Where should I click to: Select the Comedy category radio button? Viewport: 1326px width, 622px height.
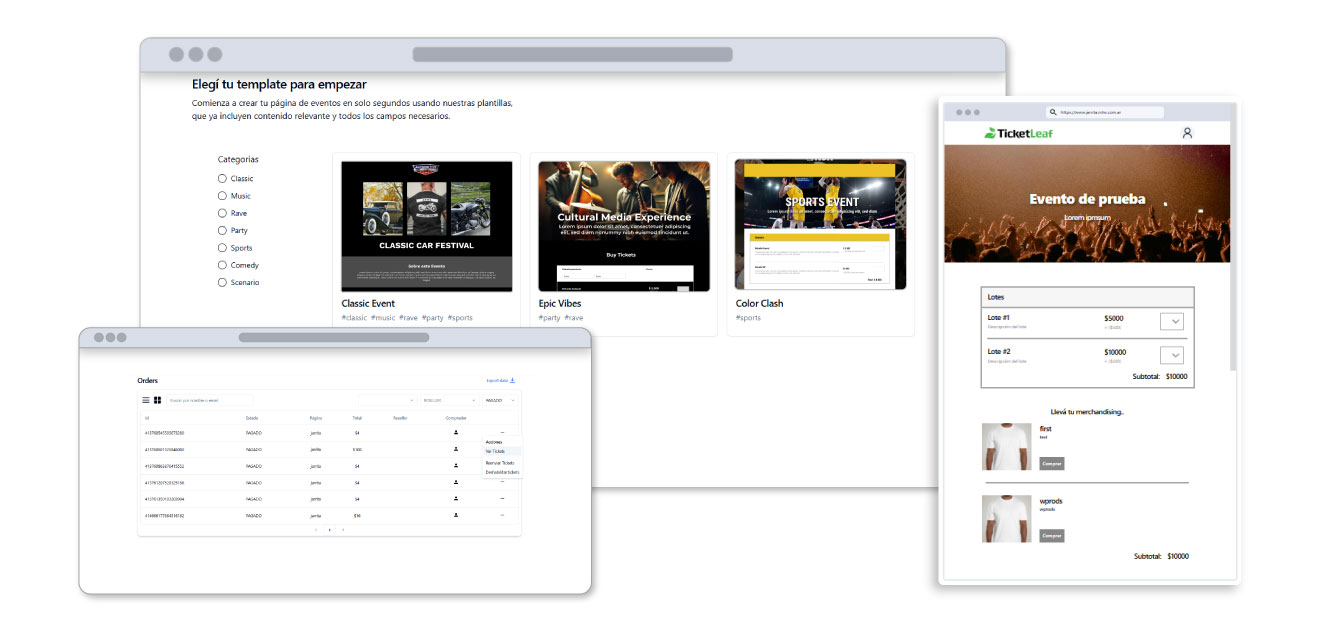(222, 265)
